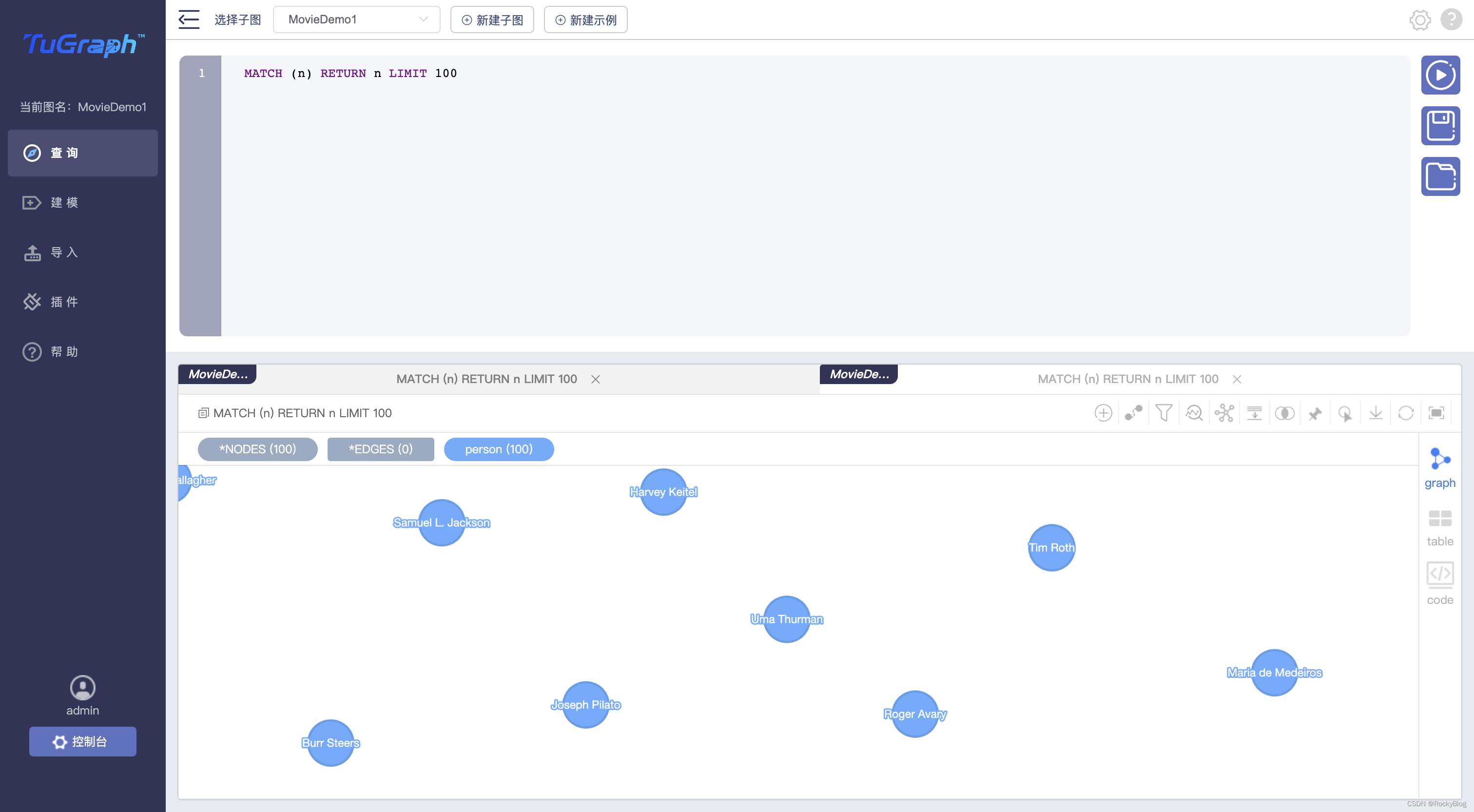This screenshot has height=812, width=1474.
Task: Click the overlapping circles intersect icon
Action: click(1284, 413)
